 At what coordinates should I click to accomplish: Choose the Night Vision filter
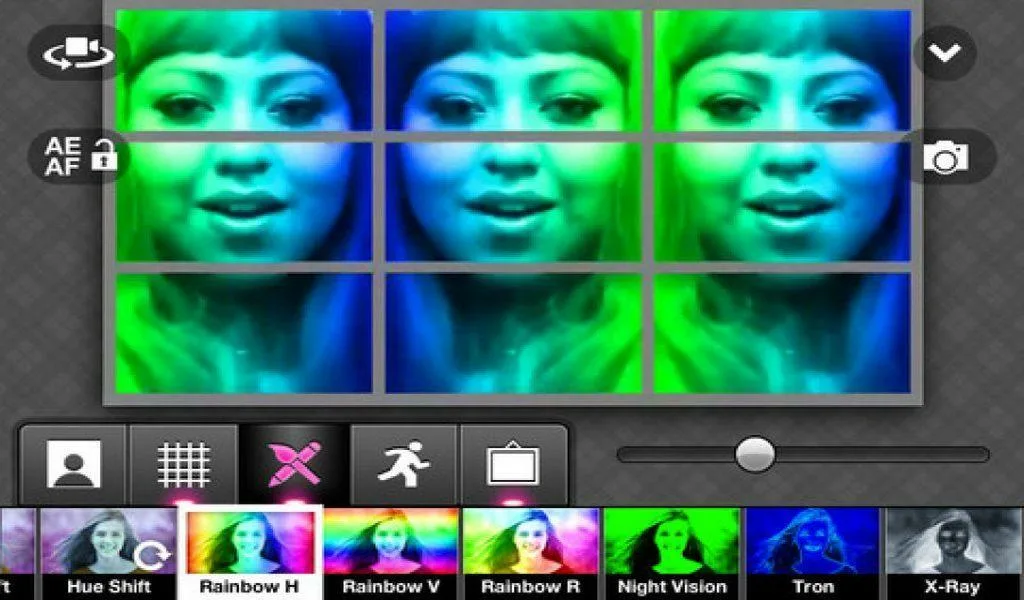click(x=672, y=554)
